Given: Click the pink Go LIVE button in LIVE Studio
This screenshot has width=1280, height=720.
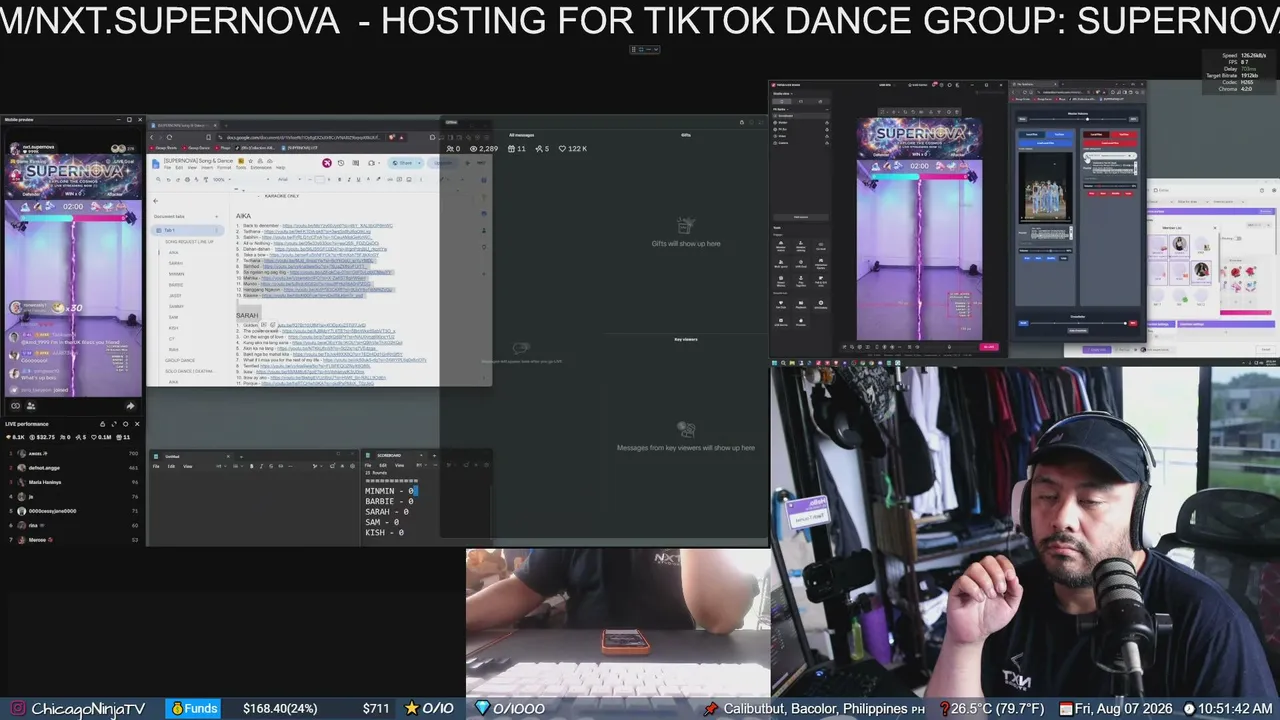Looking at the screenshot, I should pos(989,347).
